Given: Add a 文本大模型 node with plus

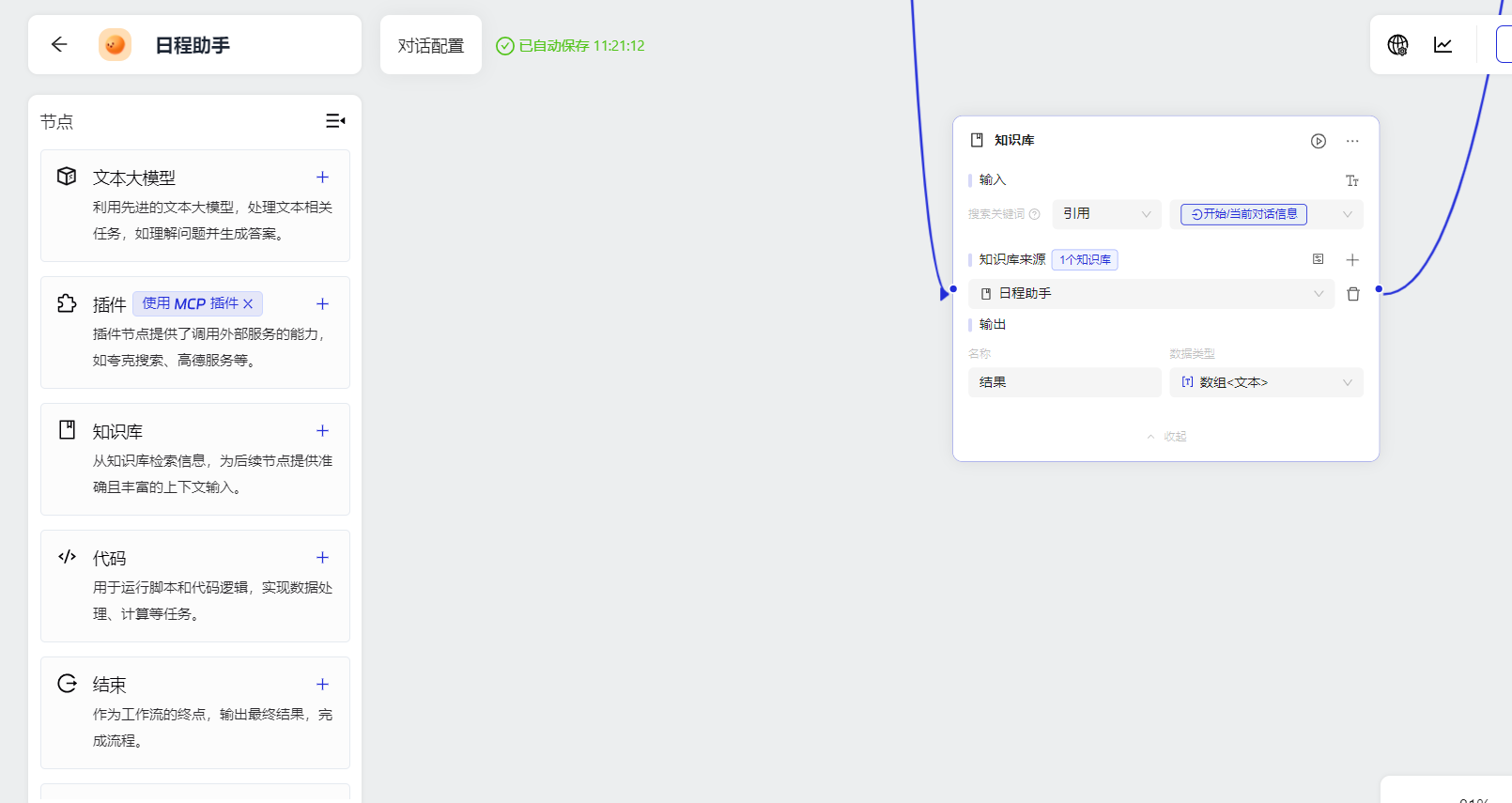Looking at the screenshot, I should (322, 178).
